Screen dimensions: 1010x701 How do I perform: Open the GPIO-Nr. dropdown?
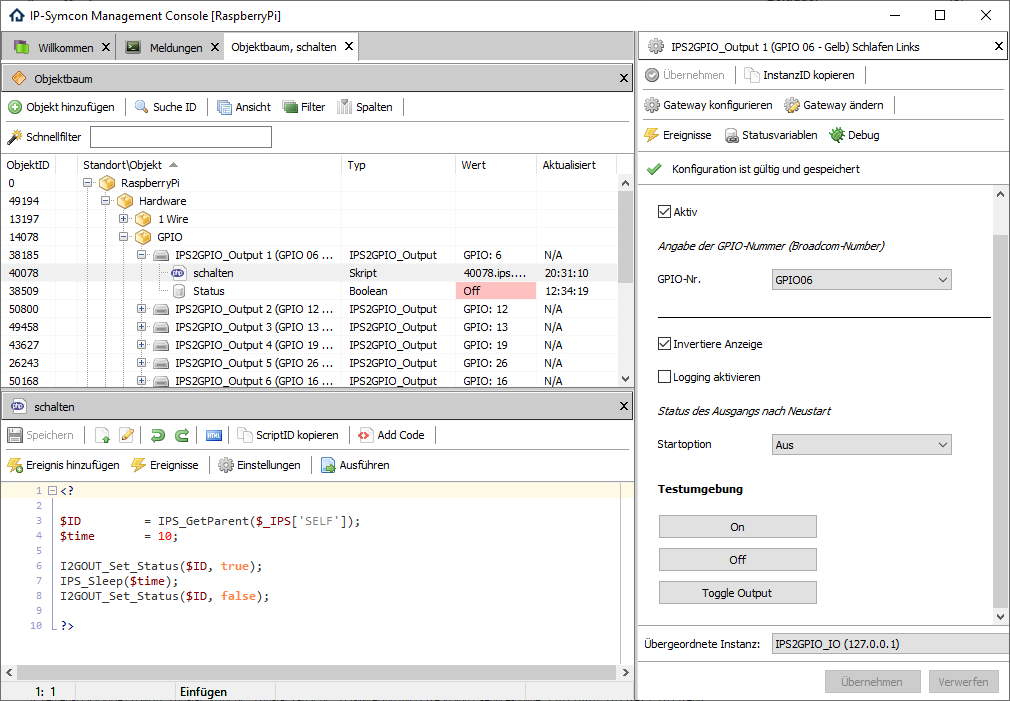[861, 280]
